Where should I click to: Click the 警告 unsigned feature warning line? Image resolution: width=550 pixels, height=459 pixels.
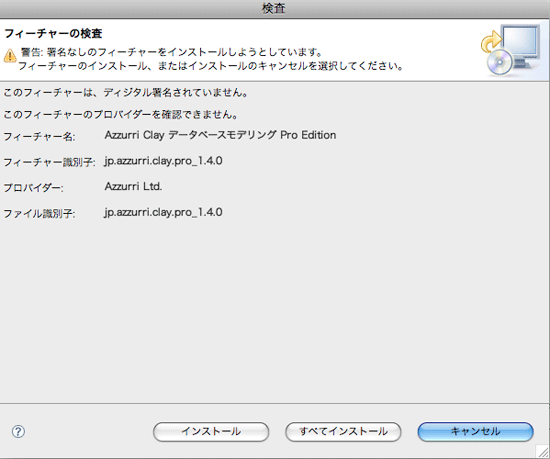(x=172, y=53)
